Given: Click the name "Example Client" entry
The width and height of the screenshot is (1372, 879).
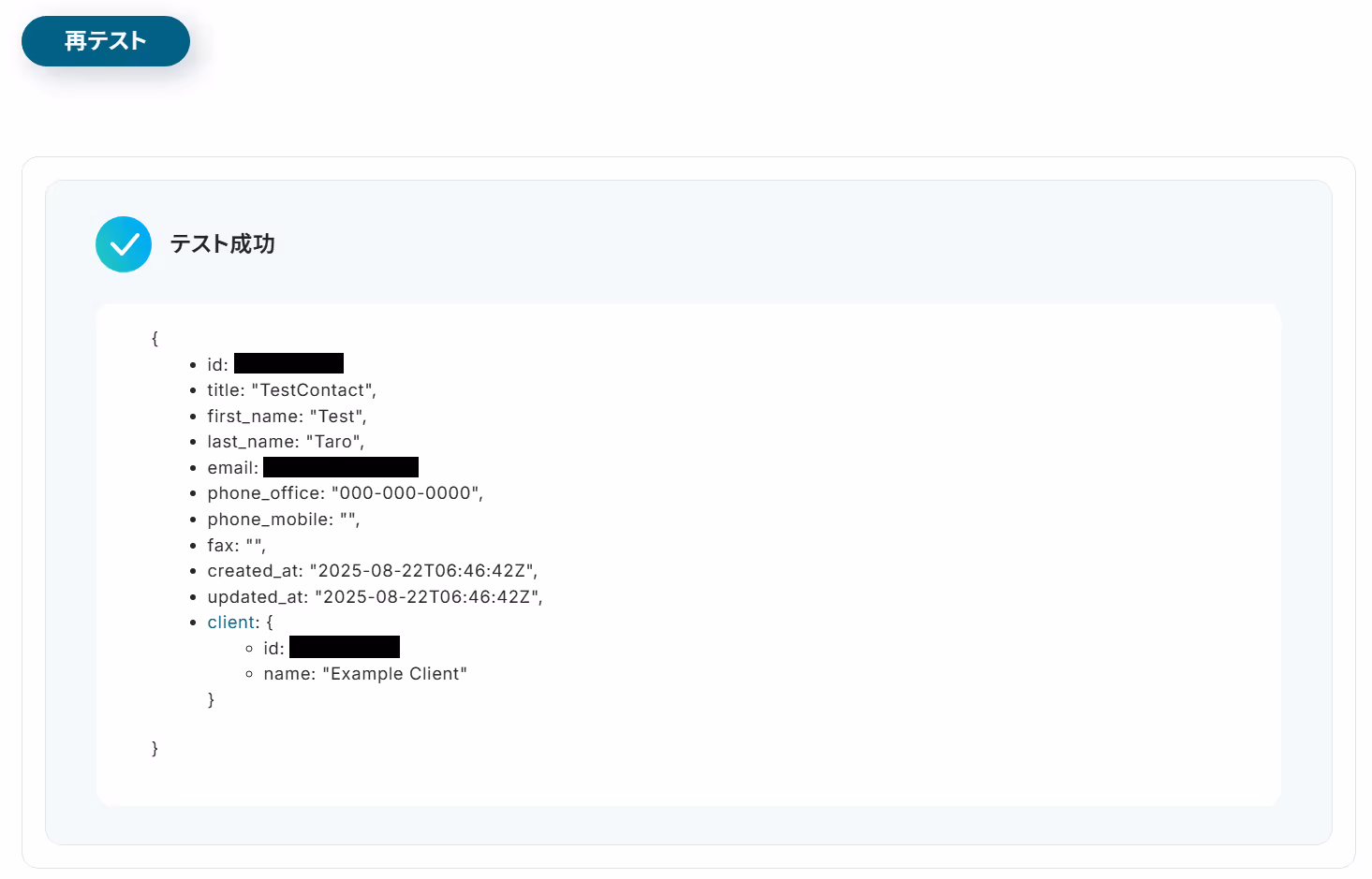Looking at the screenshot, I should click(365, 674).
